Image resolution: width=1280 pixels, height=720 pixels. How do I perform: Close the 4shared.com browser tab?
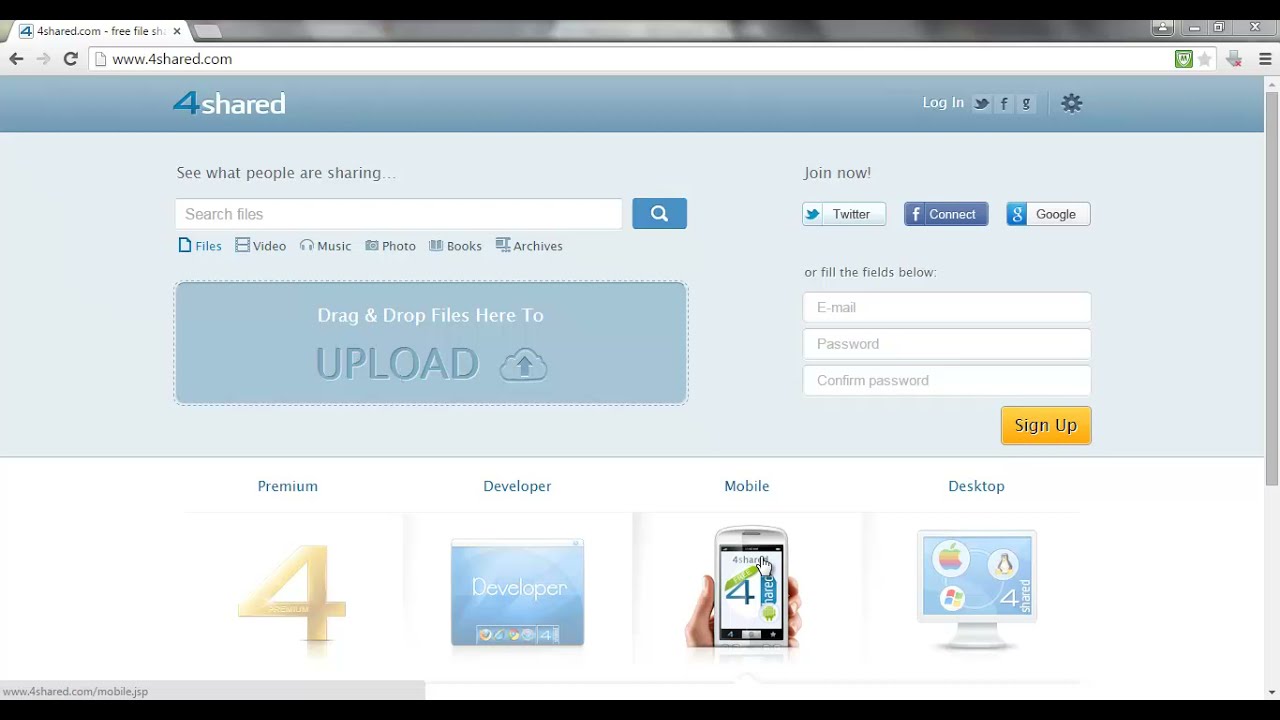tap(177, 31)
